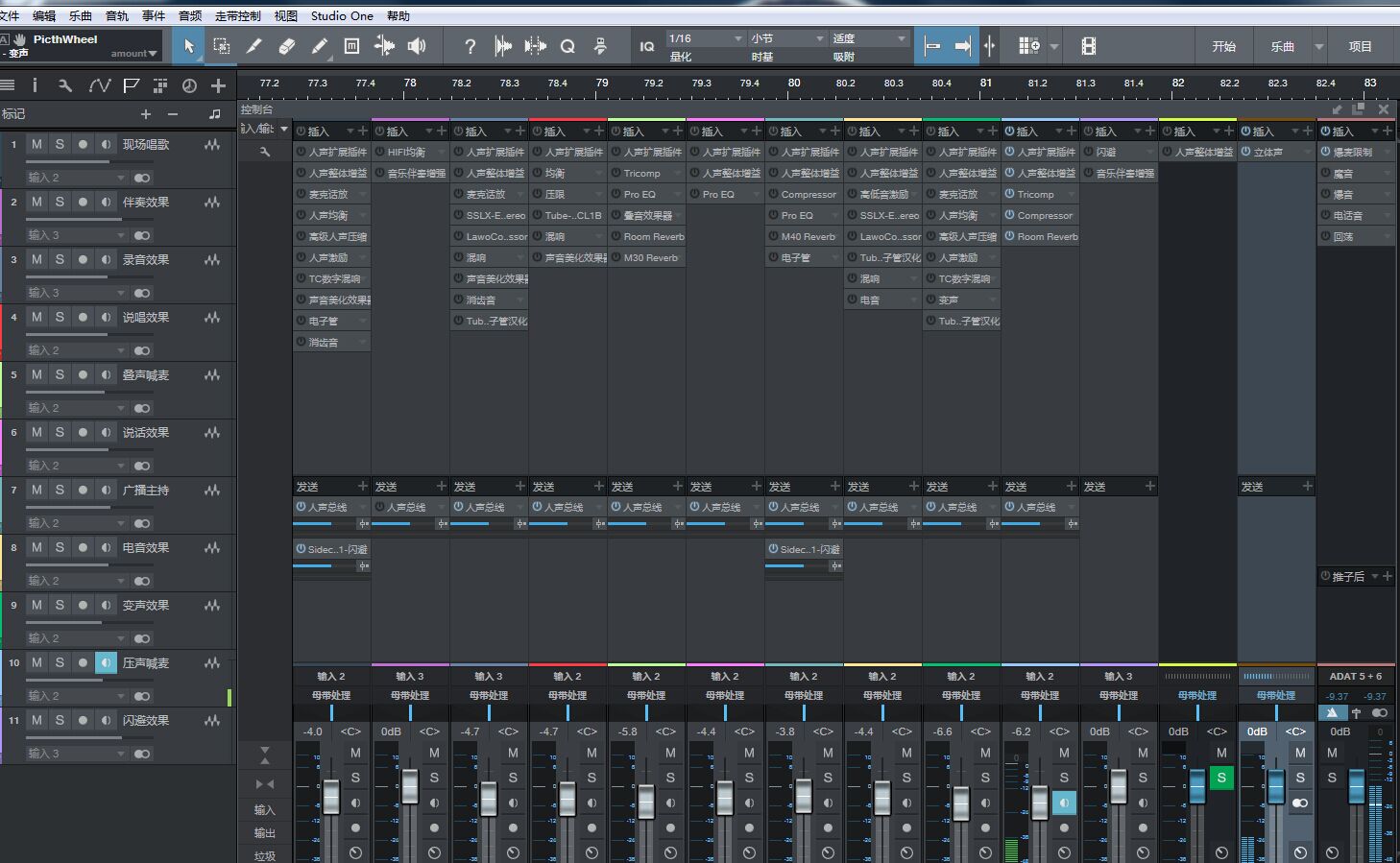Select the Bend tool
The height and width of the screenshot is (863, 1400).
point(384,46)
